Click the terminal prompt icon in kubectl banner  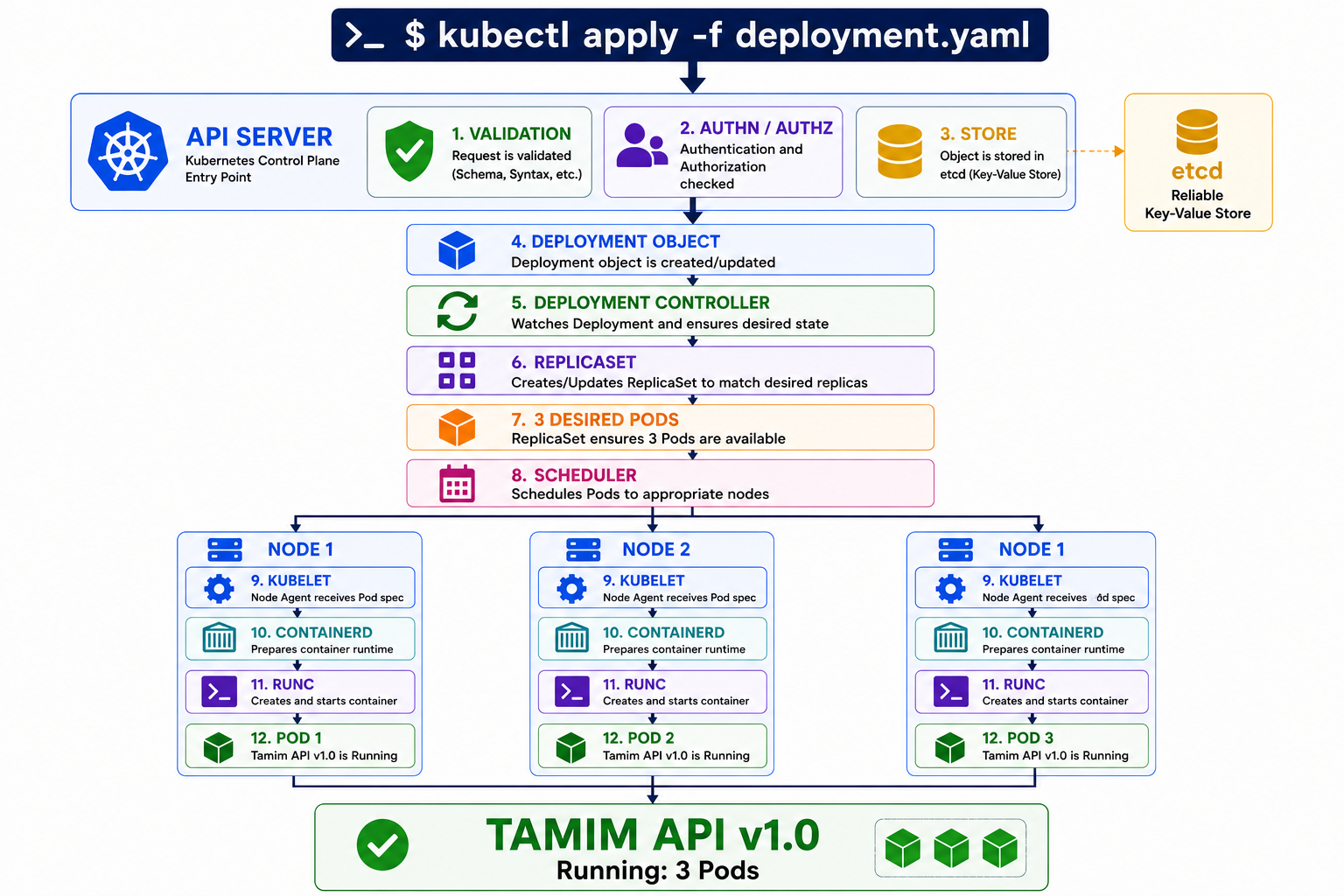tap(365, 35)
